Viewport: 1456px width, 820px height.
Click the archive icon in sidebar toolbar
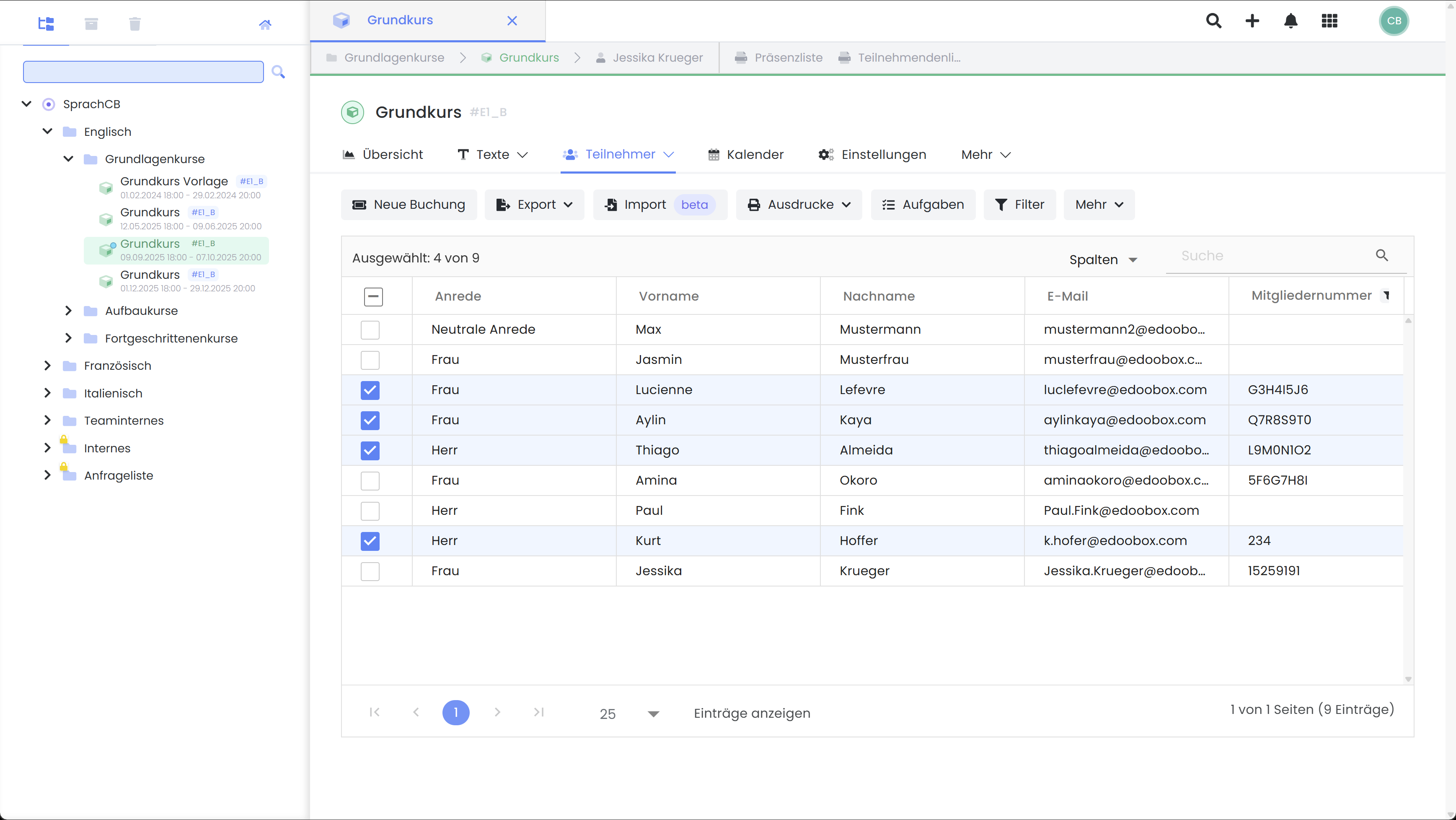[91, 24]
